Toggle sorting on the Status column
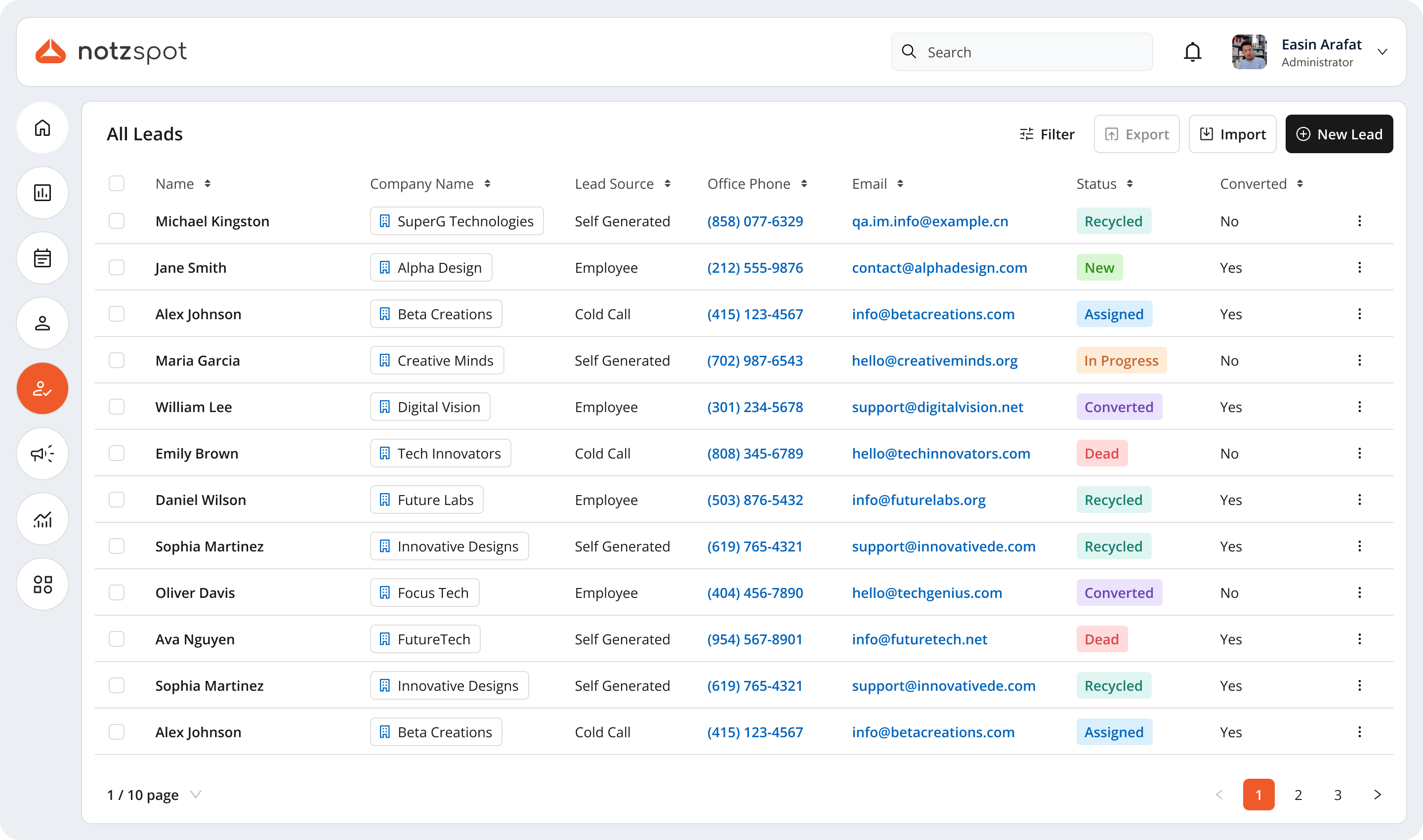 [x=1130, y=183]
